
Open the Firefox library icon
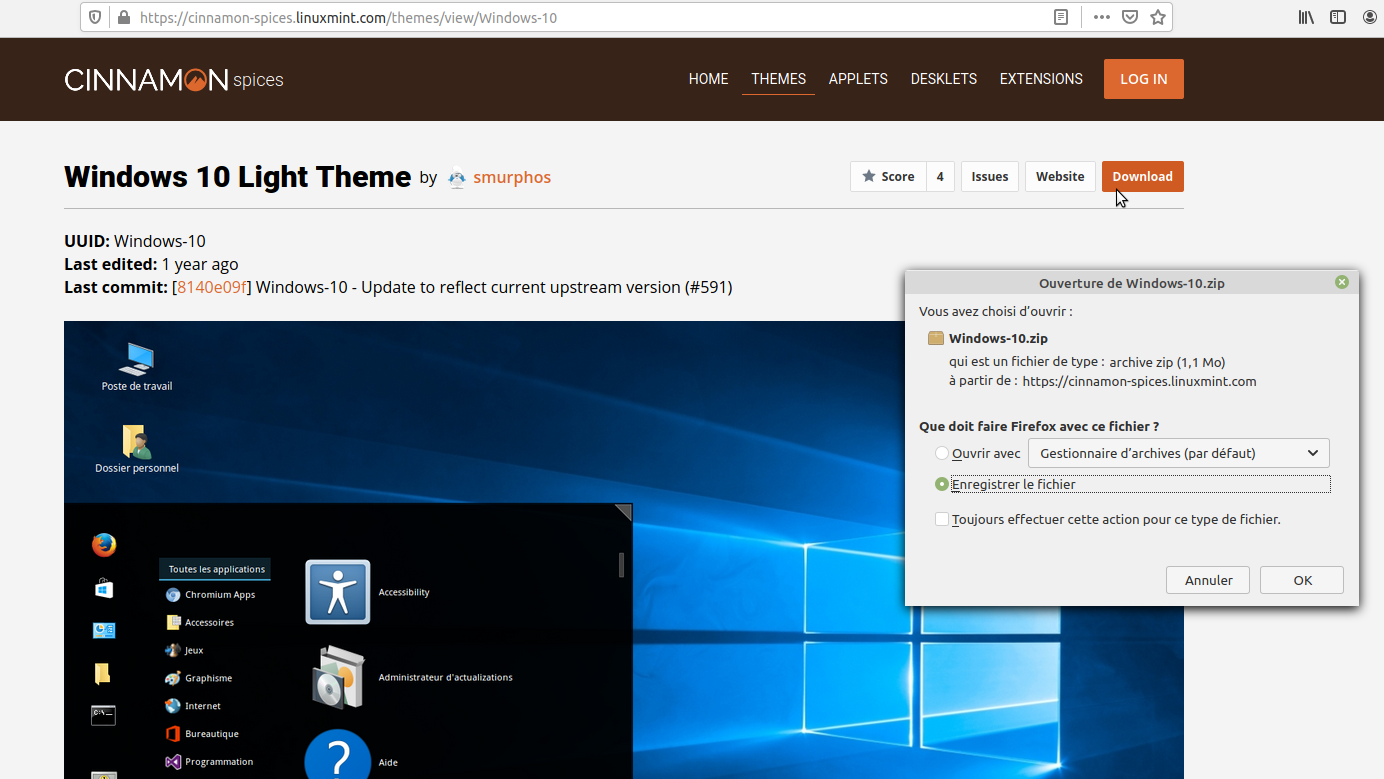point(1306,17)
